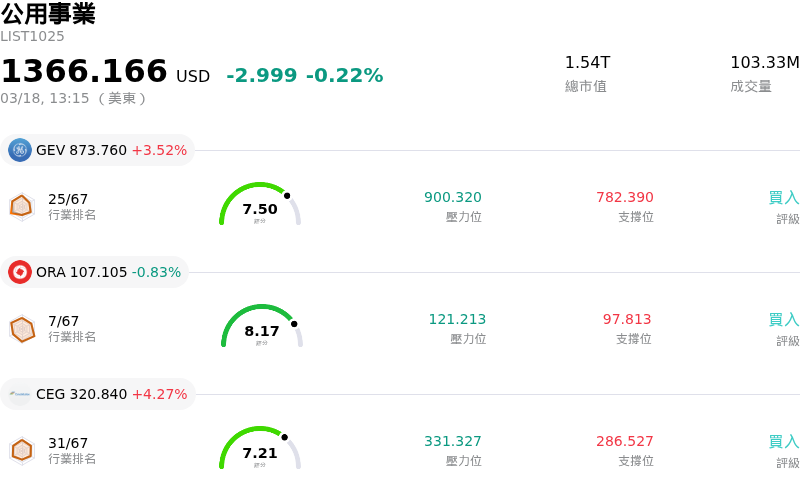
Task: Click the 103.33M trading volume
Action: click(x=764, y=63)
